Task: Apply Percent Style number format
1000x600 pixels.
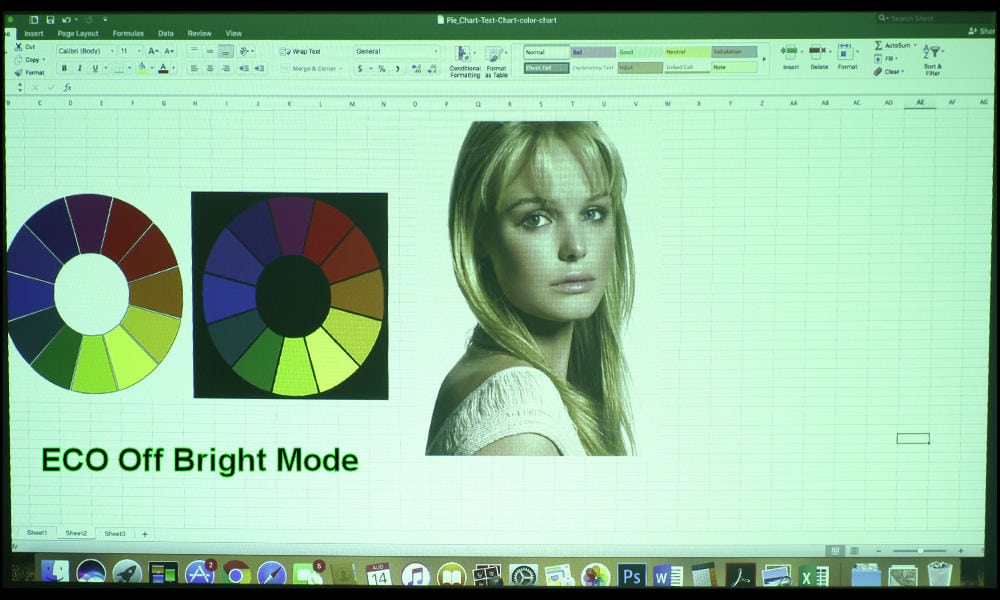Action: (381, 68)
